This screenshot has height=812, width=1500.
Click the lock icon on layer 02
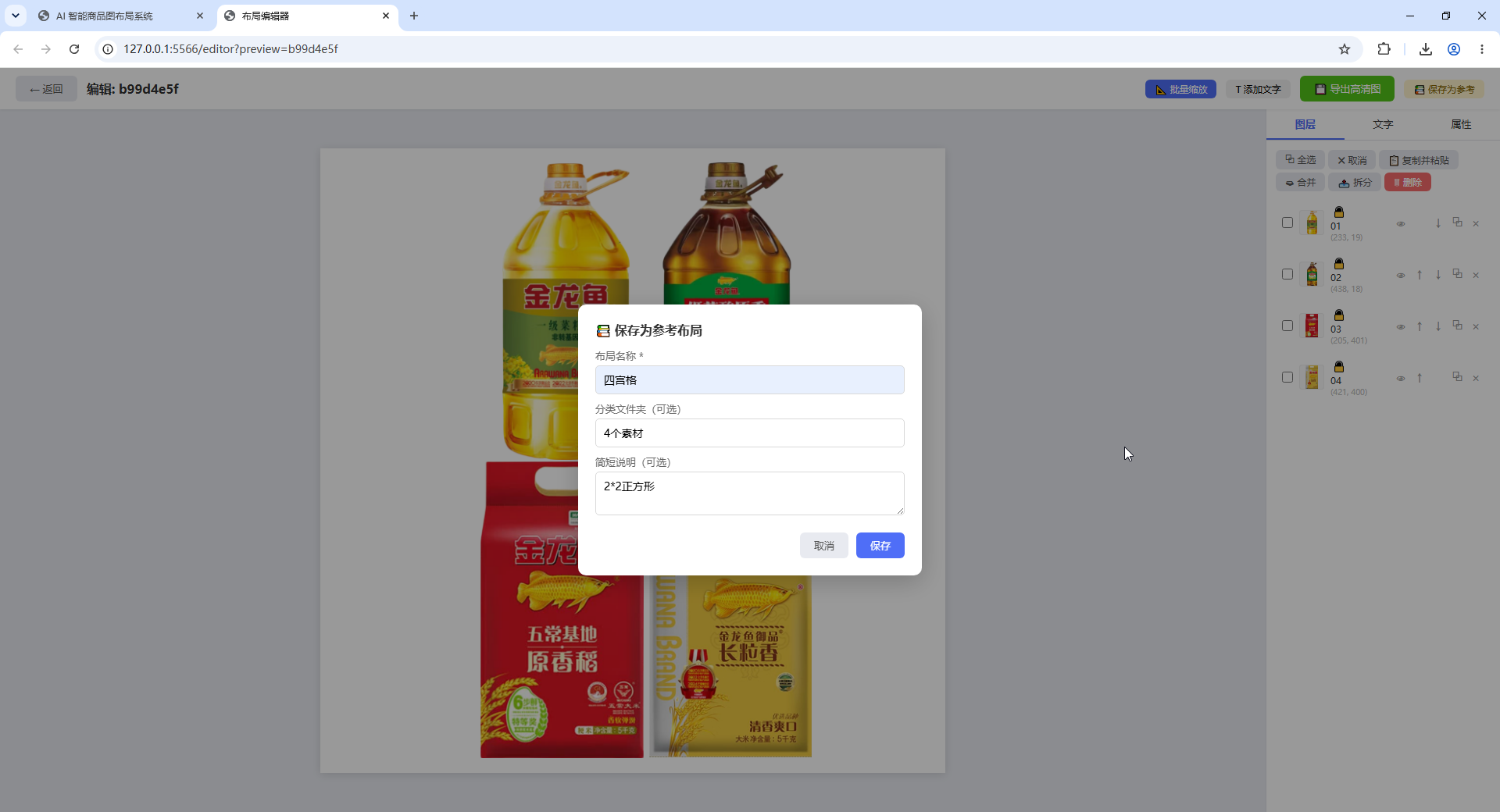coord(1339,264)
